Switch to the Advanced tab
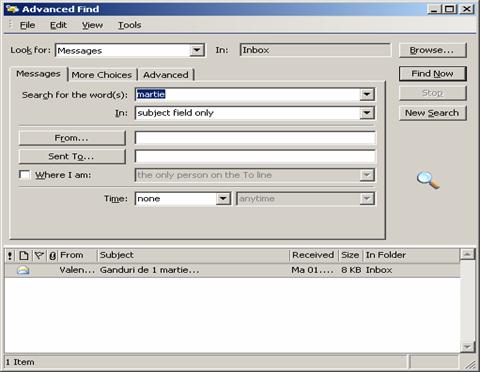The height and width of the screenshot is (372, 480). point(166,75)
